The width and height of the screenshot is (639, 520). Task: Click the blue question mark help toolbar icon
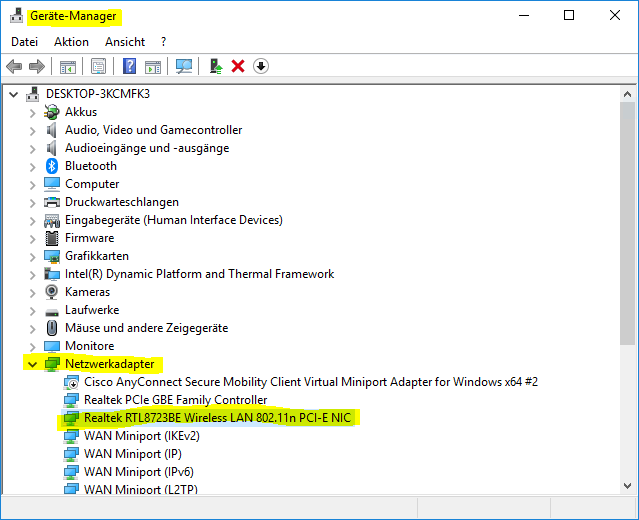coord(129,67)
